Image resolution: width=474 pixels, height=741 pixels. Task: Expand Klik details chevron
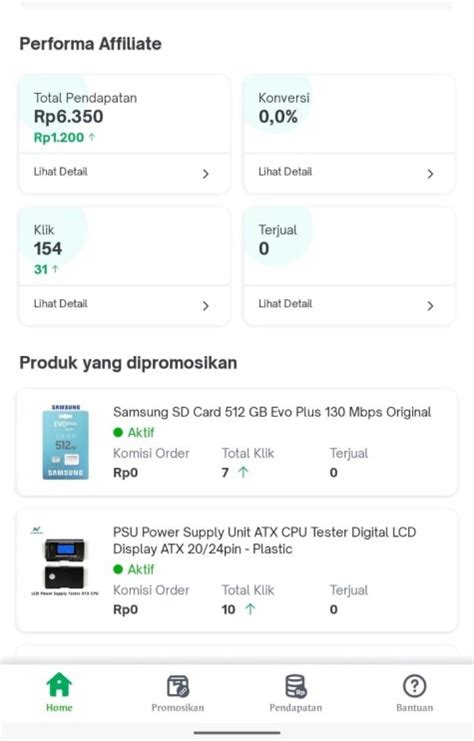point(206,306)
